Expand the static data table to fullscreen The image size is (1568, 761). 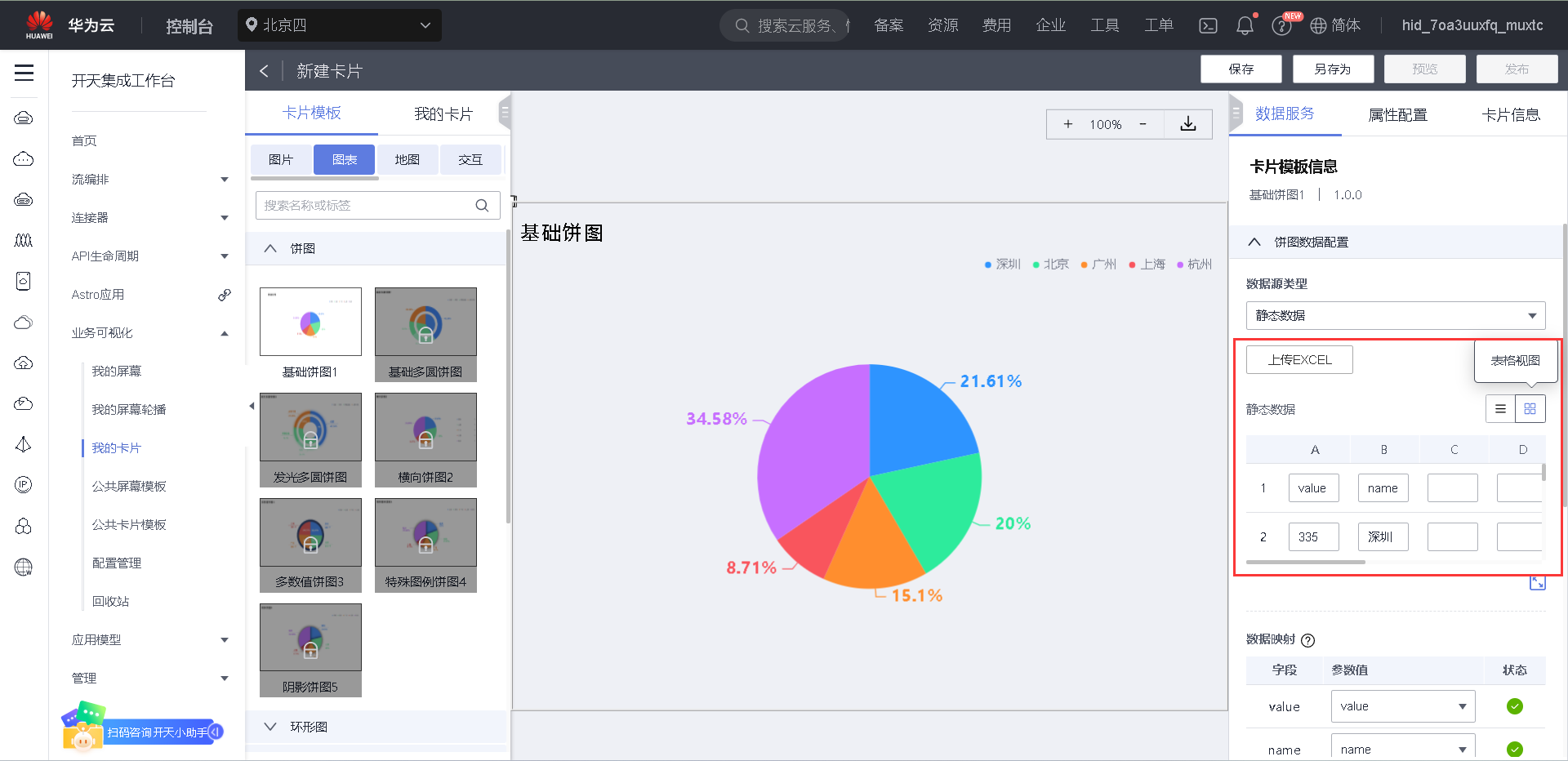pos(1538,582)
